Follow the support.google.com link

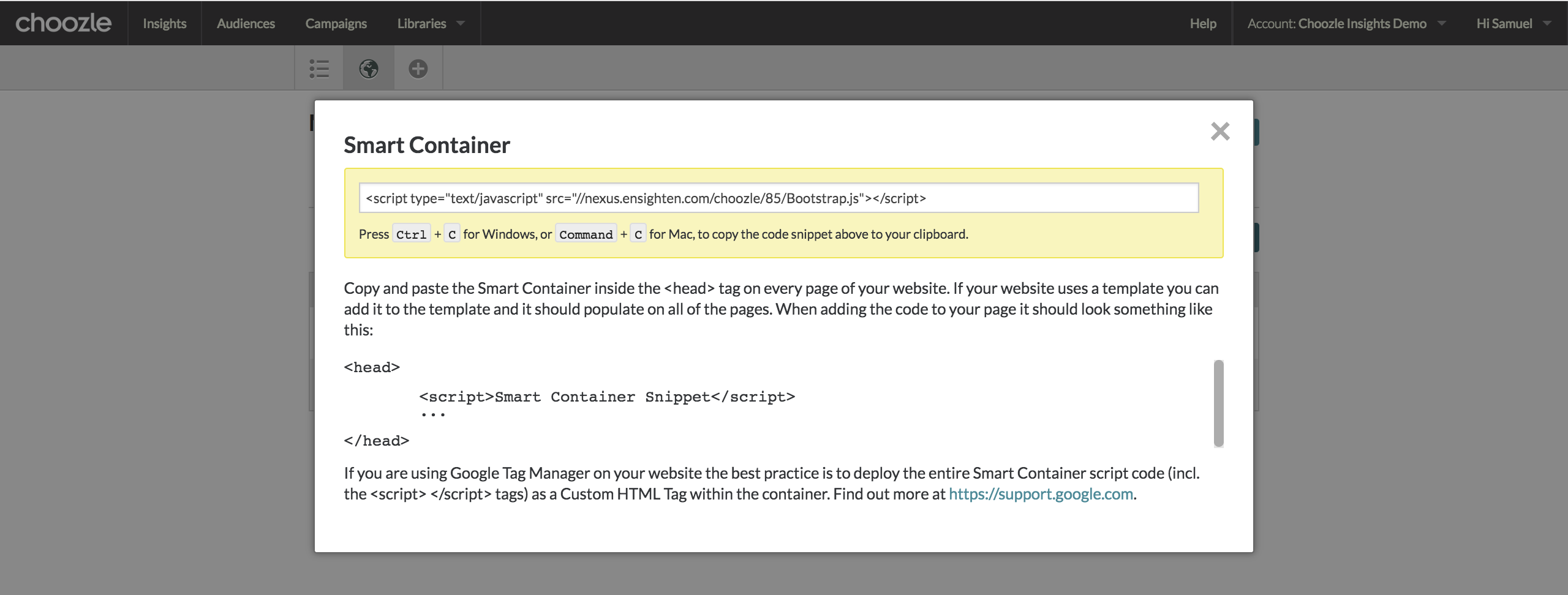pyautogui.click(x=1041, y=494)
